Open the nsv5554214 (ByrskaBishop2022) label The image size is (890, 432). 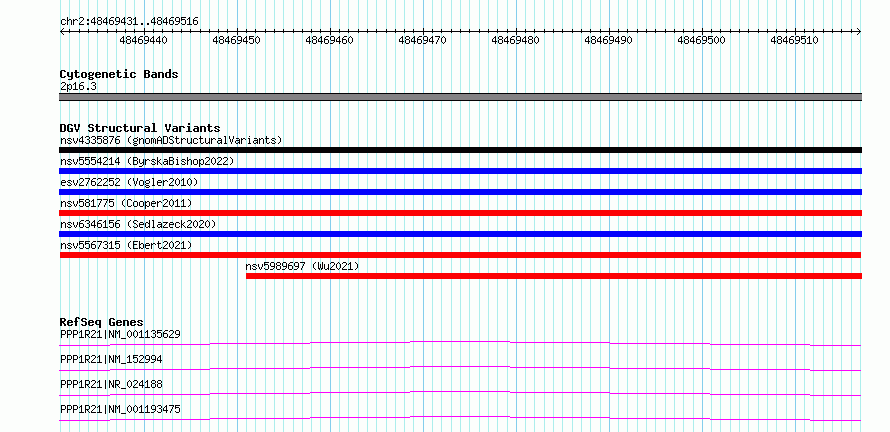[147, 161]
